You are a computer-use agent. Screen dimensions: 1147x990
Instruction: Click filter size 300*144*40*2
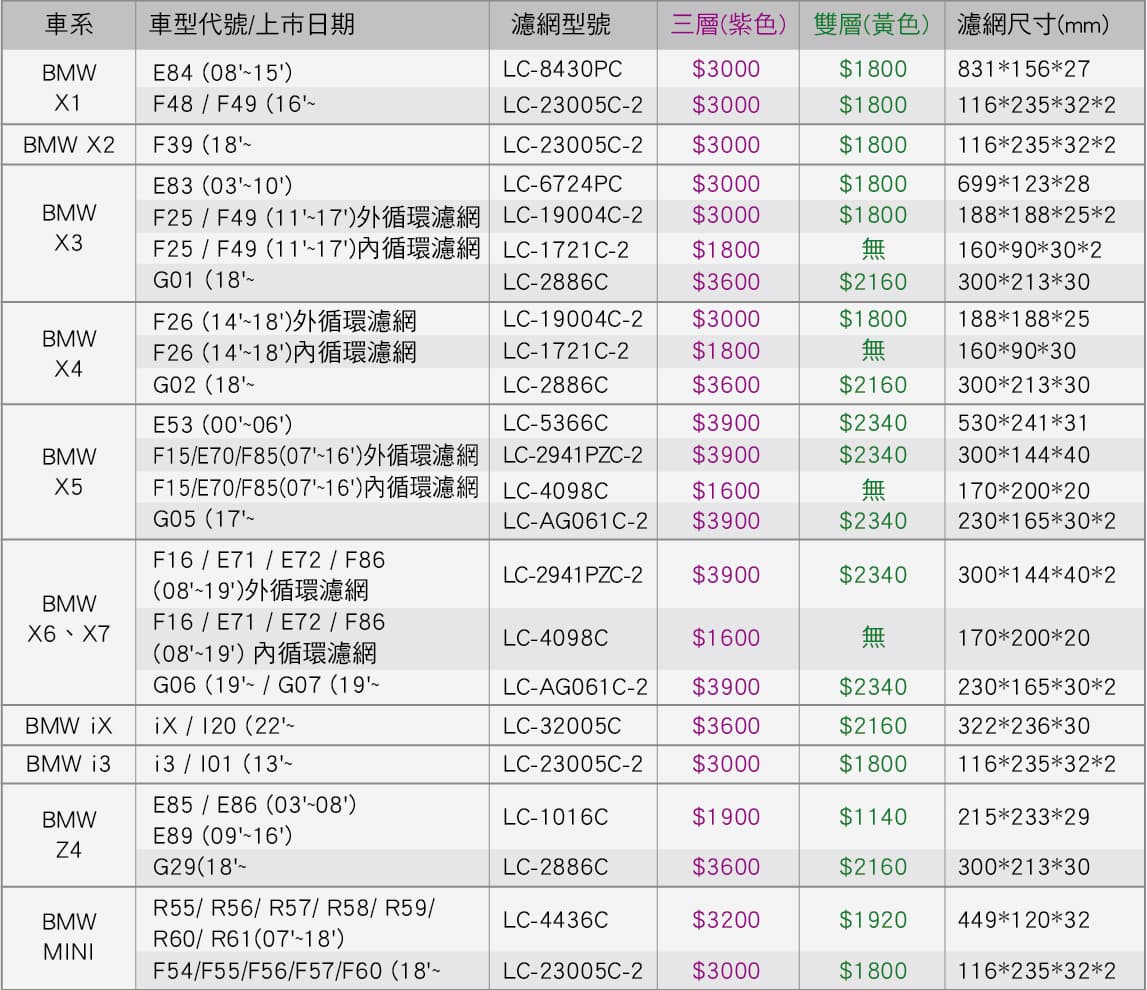tap(1037, 575)
